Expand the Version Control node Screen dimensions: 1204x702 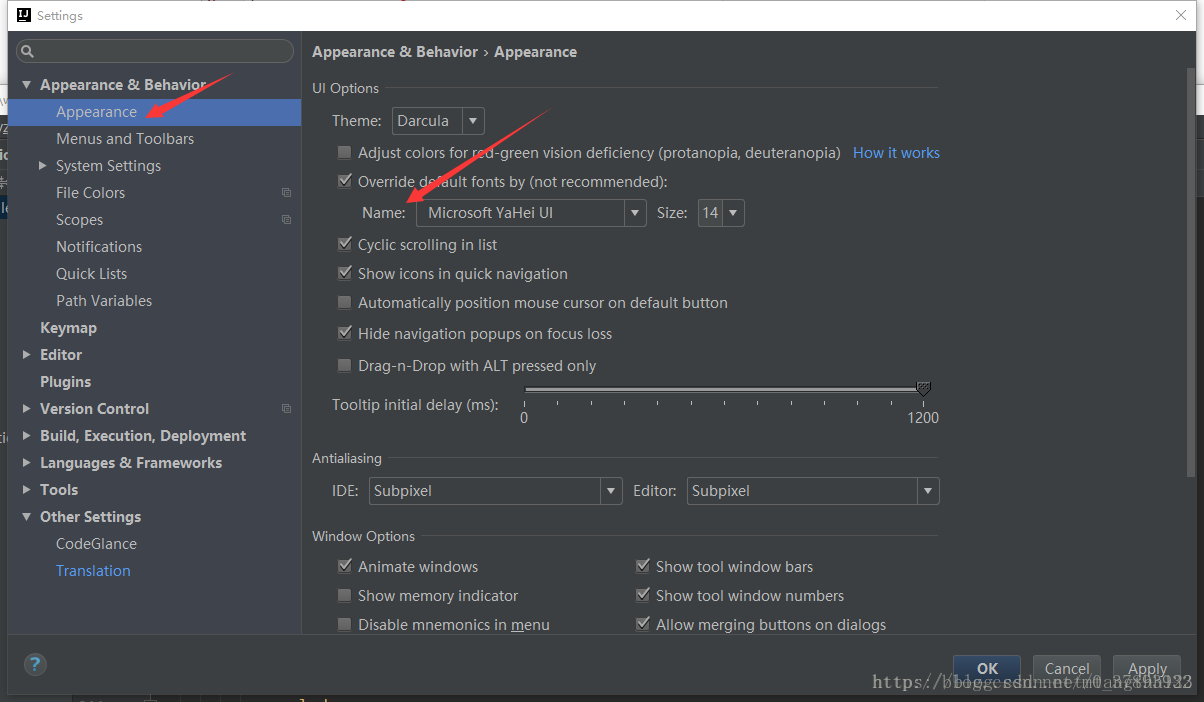pyautogui.click(x=27, y=409)
